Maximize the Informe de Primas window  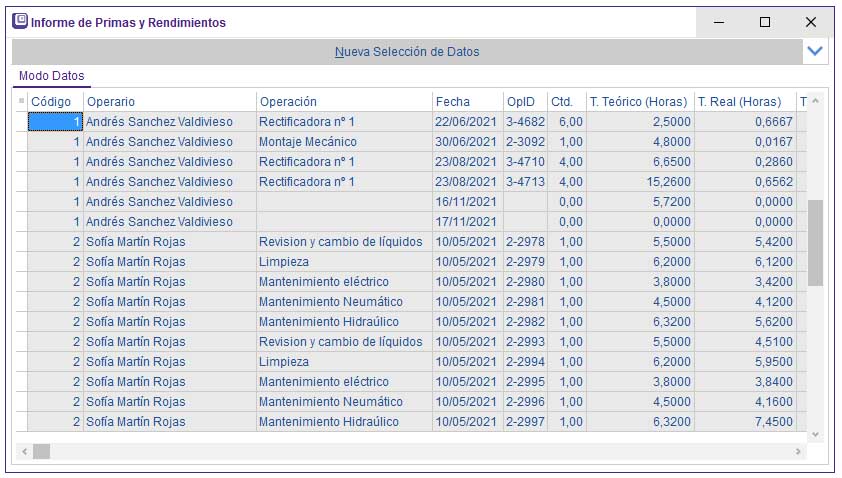point(765,22)
